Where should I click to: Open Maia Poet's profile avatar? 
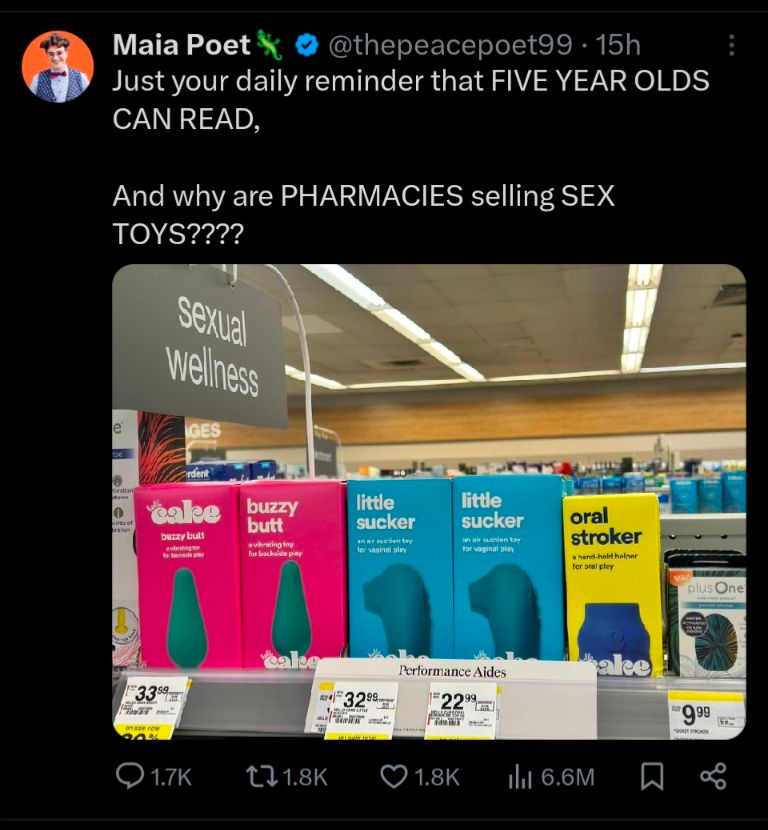58,67
